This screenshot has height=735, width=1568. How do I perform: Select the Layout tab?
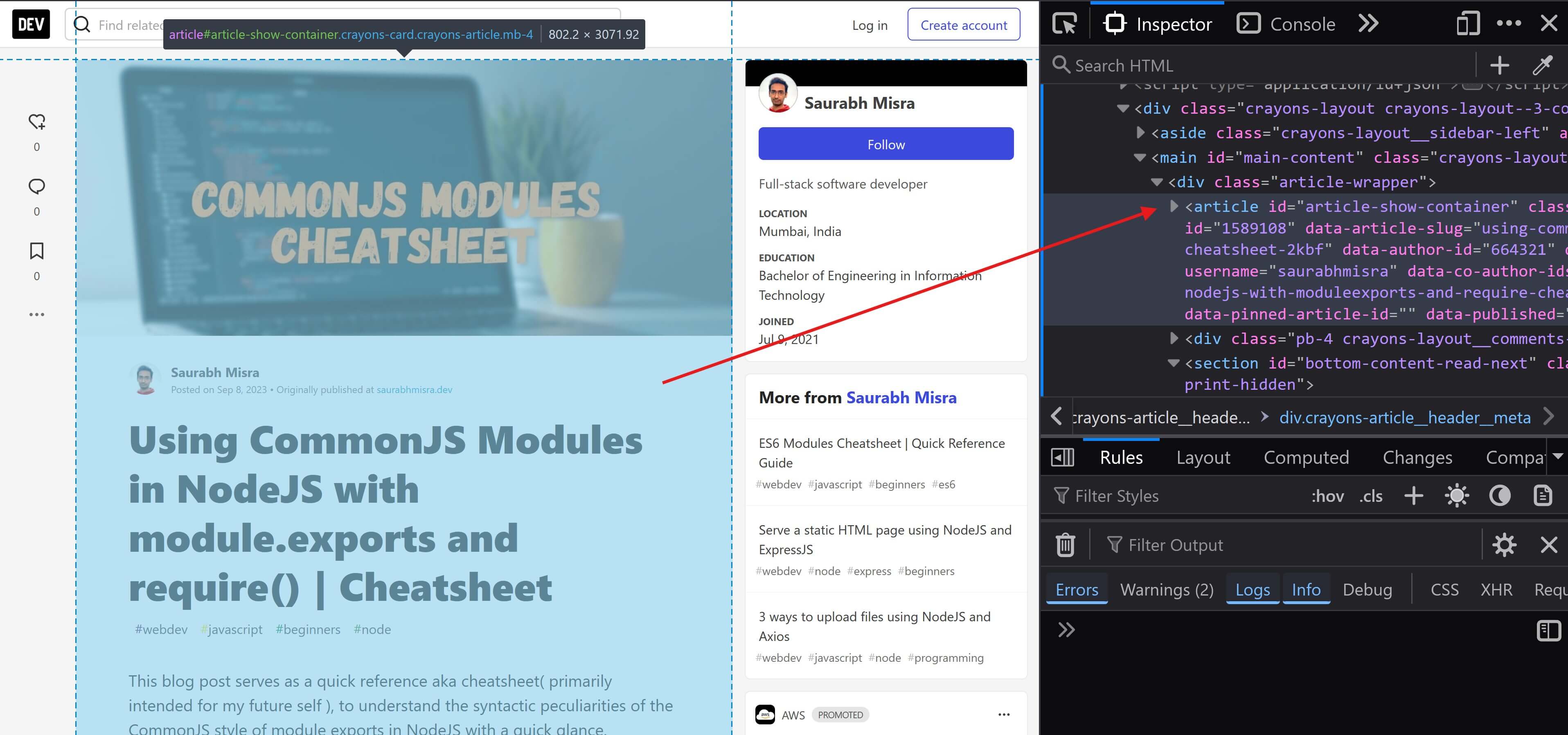click(1203, 457)
